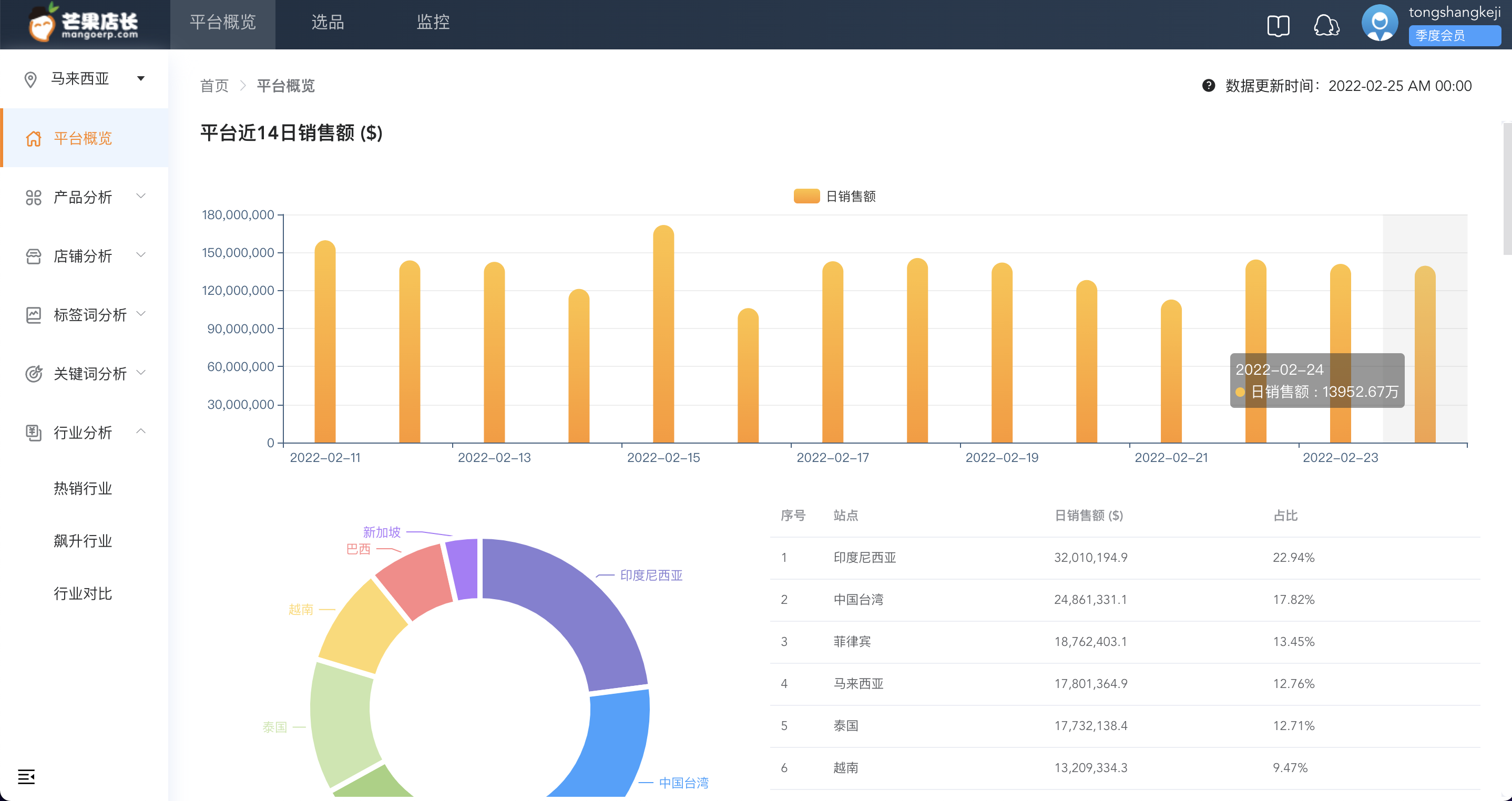Open 热销行业 submenu item
Viewport: 1512px width, 801px height.
click(x=83, y=488)
